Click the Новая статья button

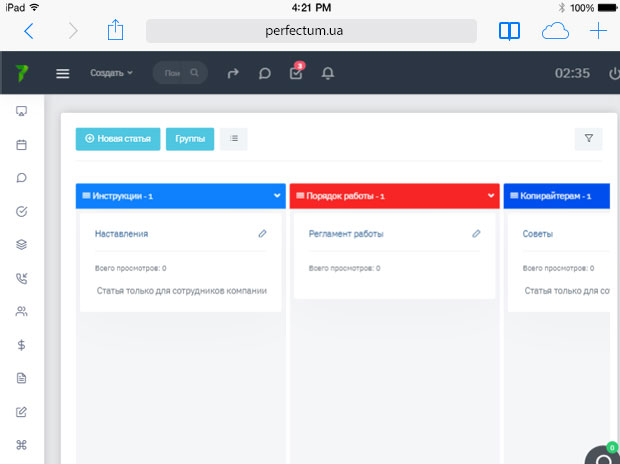pyautogui.click(x=118, y=139)
